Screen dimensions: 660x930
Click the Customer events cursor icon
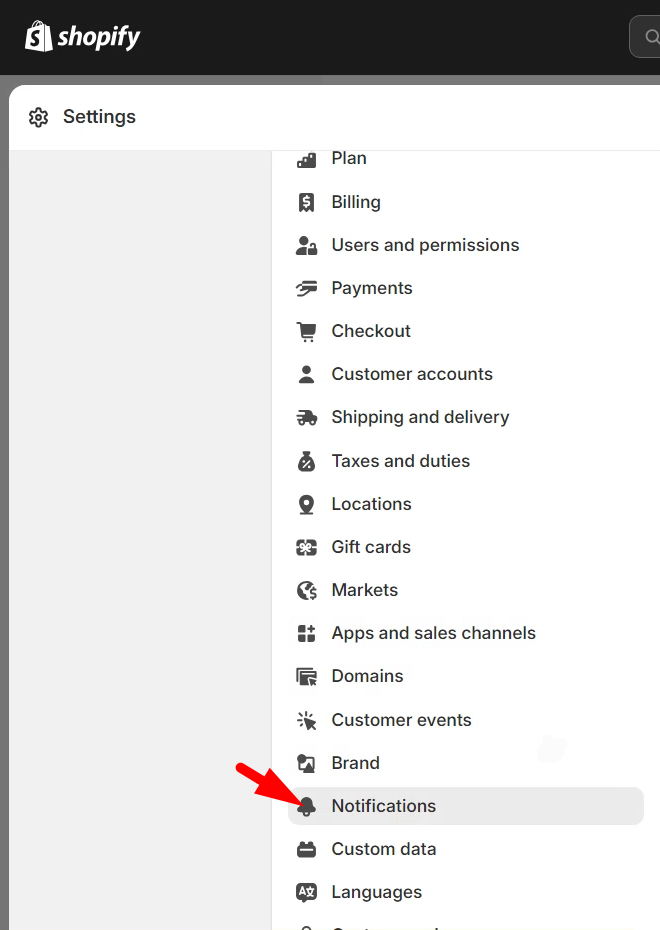pos(307,720)
